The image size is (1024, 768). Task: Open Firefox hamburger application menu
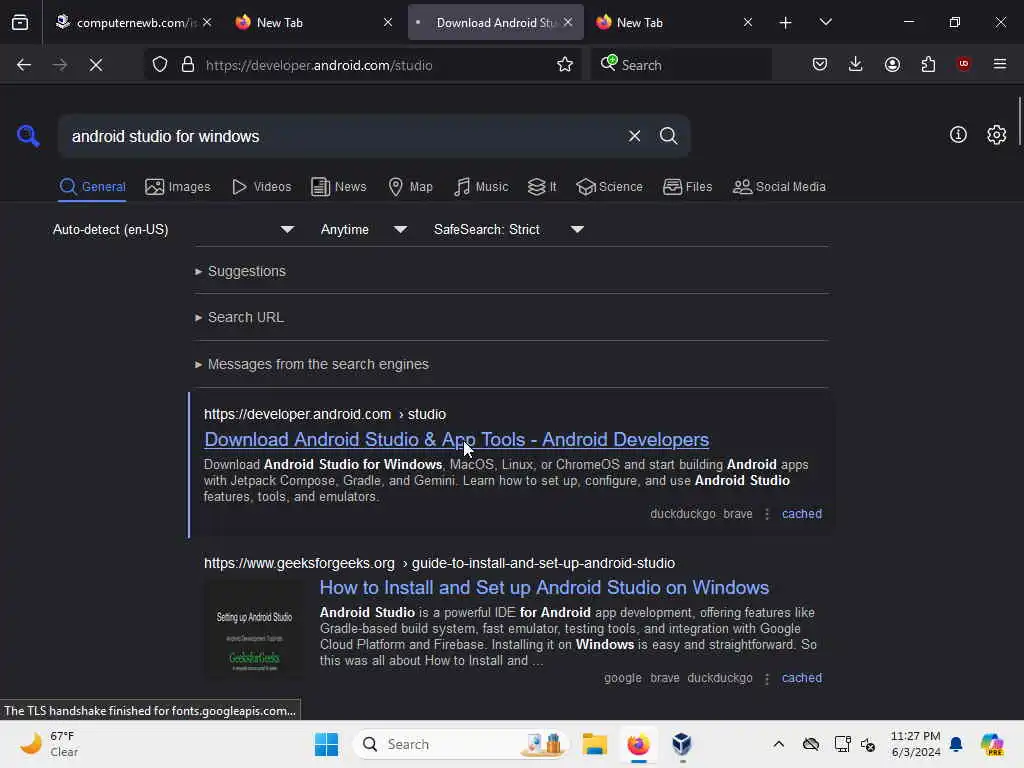click(x=1000, y=64)
